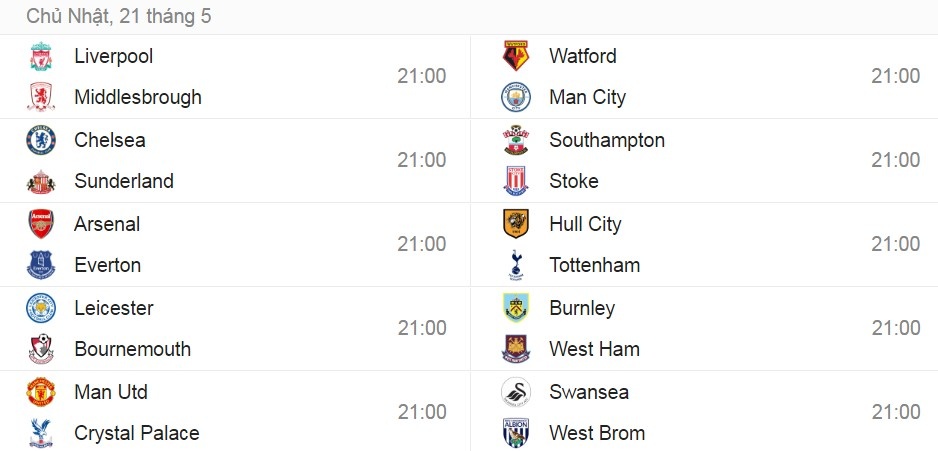Click the Chelsea club crest
Screen dimensions: 938x451
point(41,140)
